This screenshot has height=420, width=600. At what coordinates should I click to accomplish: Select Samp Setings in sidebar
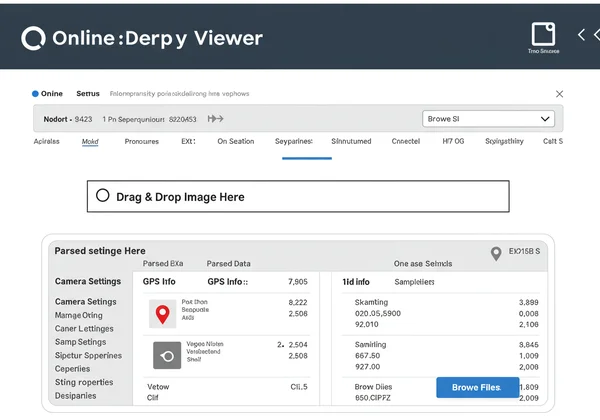[x=80, y=342]
